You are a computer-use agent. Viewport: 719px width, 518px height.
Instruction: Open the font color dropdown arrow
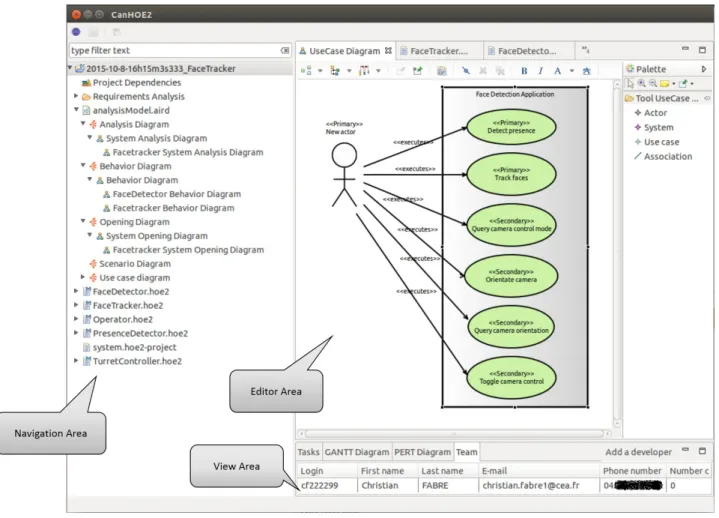point(572,71)
